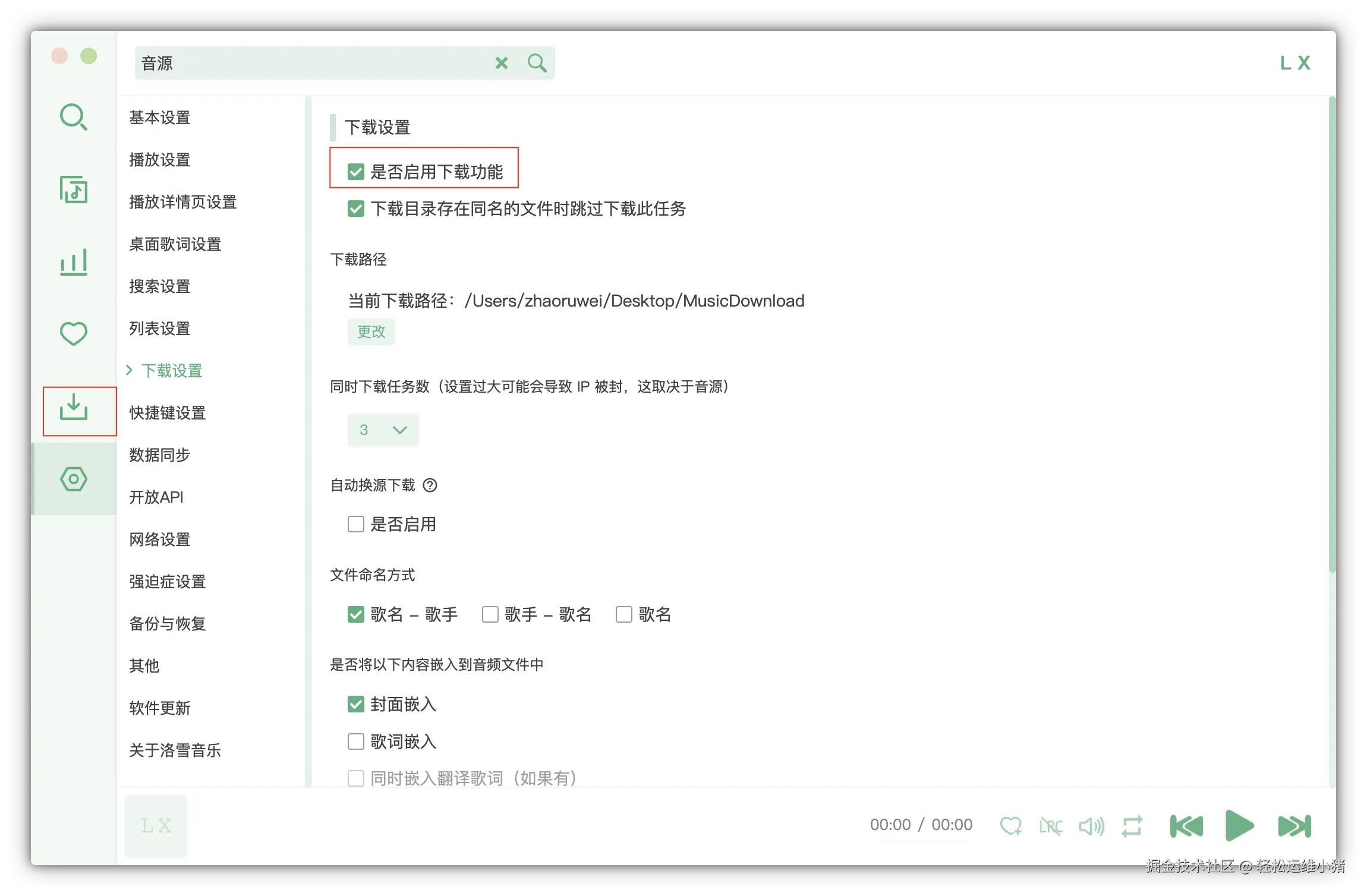Expand the simultaneous download count dropdown
Screen dimensions: 1367x896
pos(383,430)
